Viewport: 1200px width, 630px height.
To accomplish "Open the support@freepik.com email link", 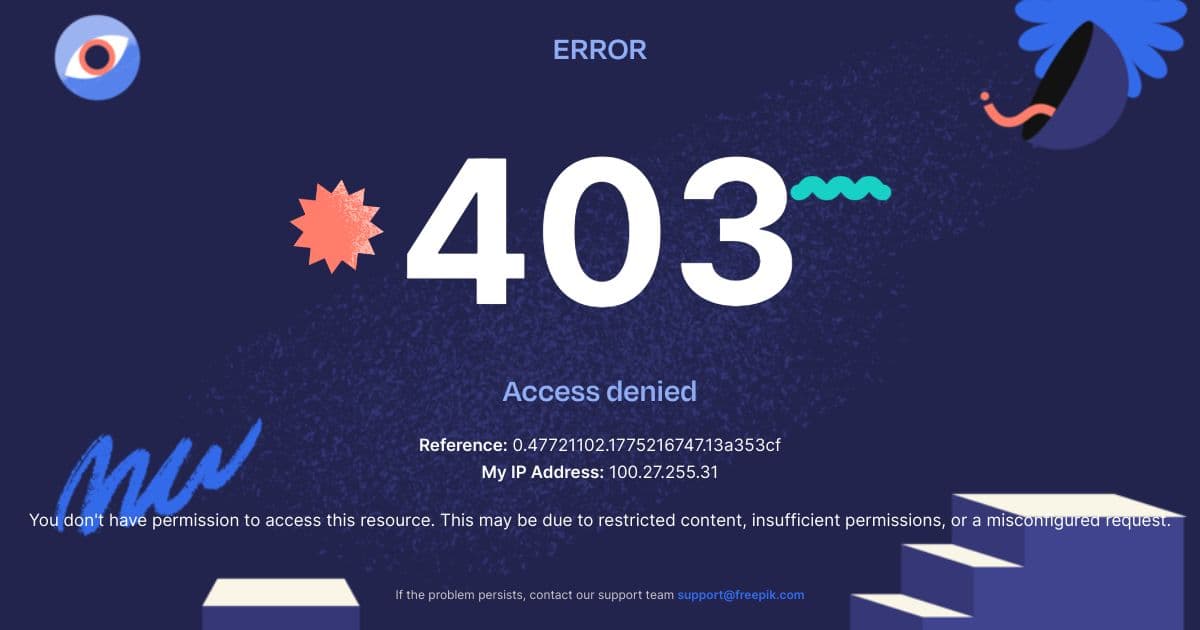I will pos(741,595).
